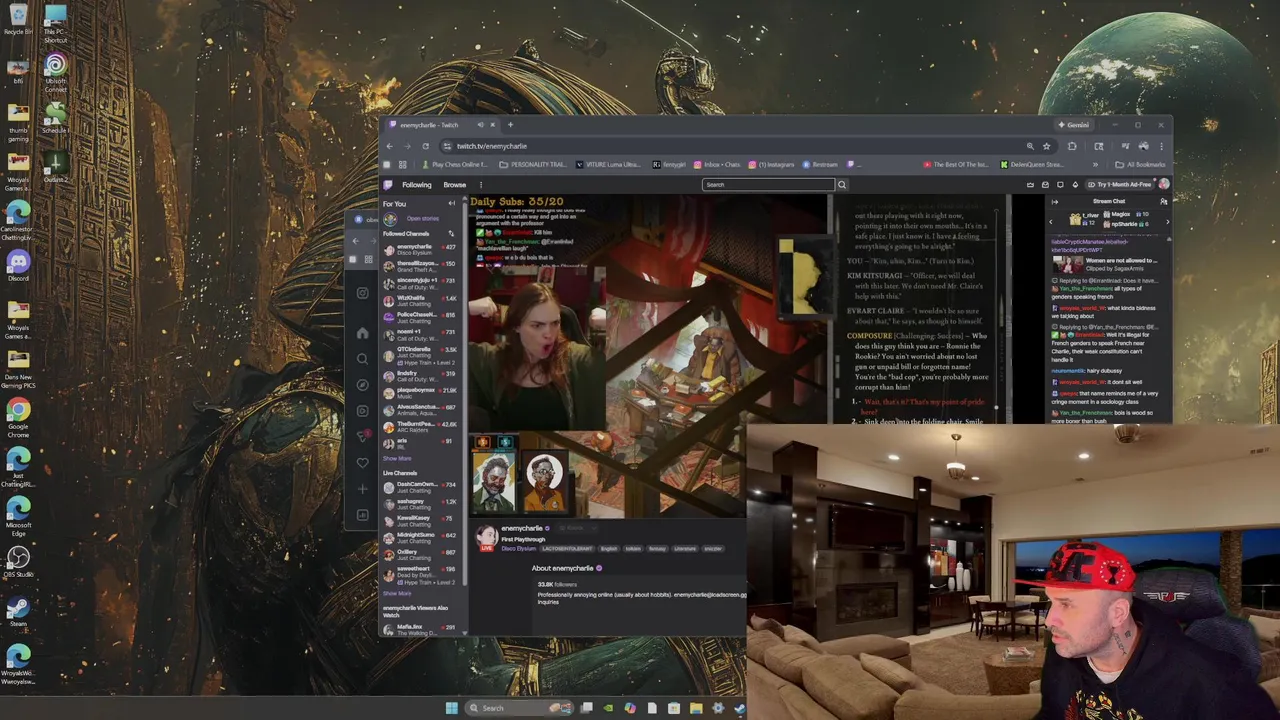Open the three-dot more menu beside Browse
The width and height of the screenshot is (1280, 720).
[x=481, y=185]
